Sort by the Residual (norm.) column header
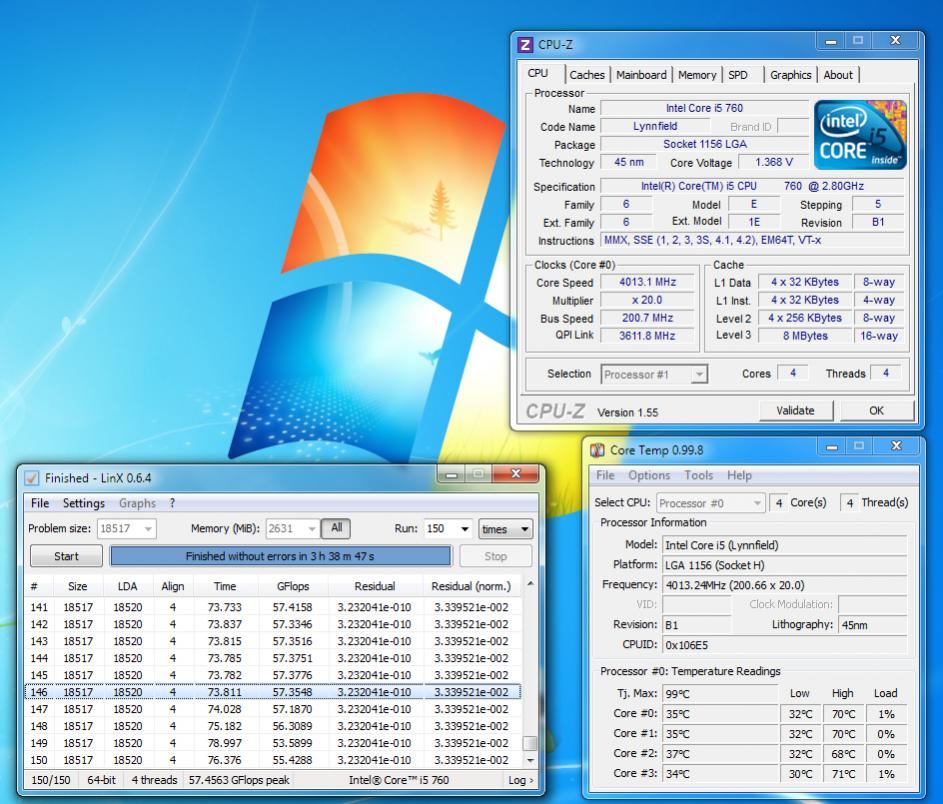 coord(471,586)
